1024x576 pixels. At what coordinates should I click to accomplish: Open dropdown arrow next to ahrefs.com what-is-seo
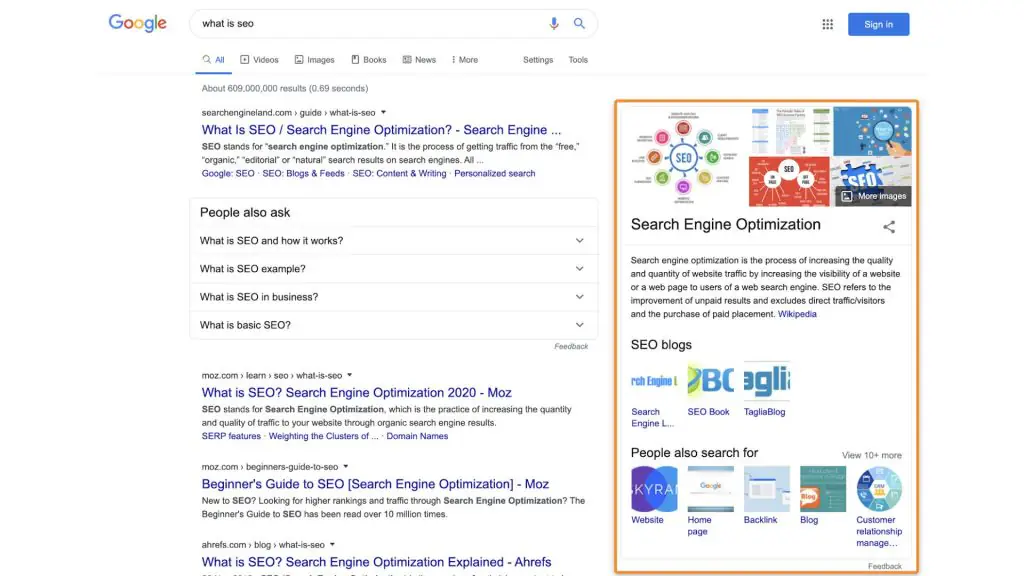(332, 545)
